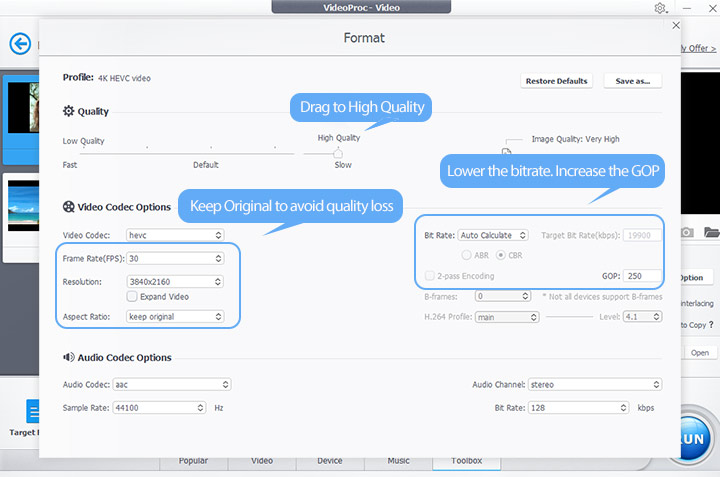Click the camera snapshot icon
The image size is (720, 477).
(x=687, y=232)
